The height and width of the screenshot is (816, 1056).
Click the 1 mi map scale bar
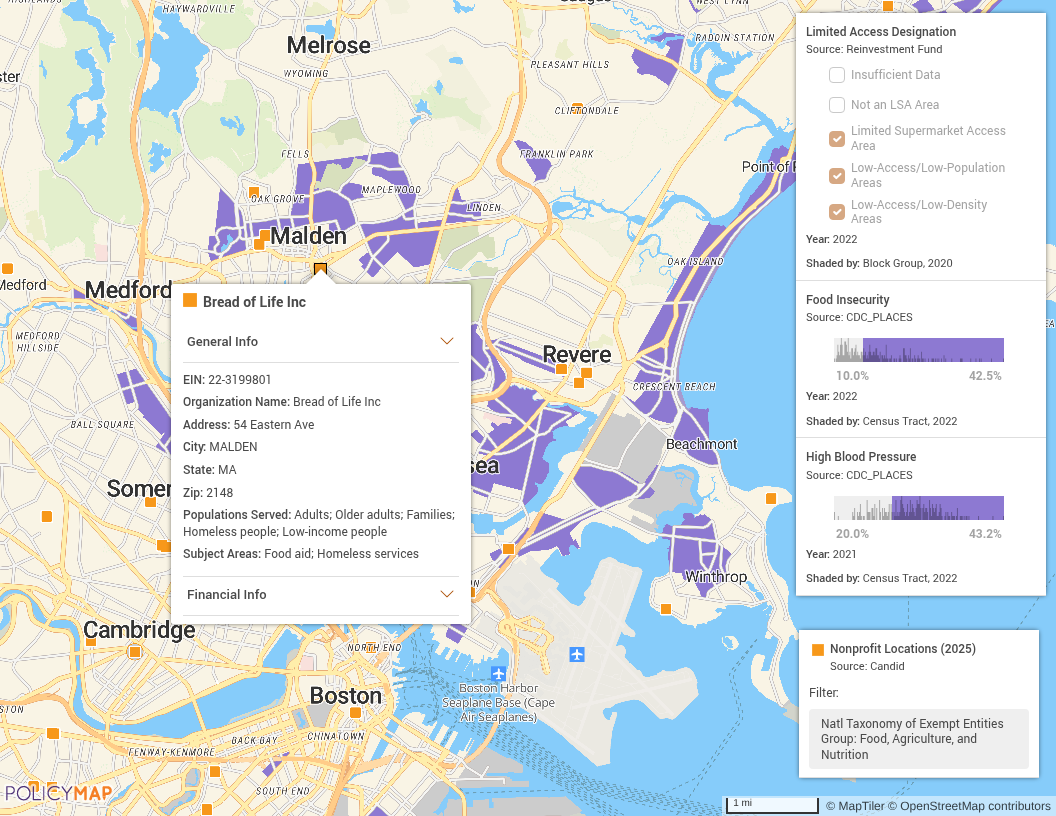772,805
